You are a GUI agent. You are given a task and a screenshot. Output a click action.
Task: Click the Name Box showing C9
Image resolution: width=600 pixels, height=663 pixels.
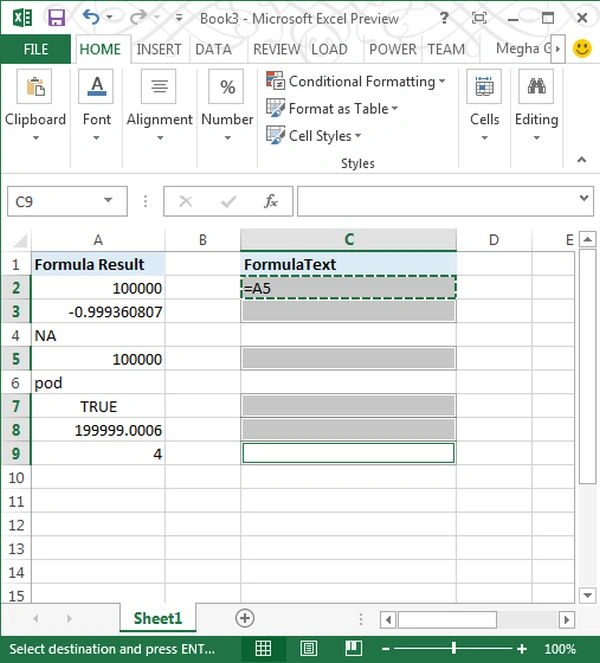(x=53, y=201)
